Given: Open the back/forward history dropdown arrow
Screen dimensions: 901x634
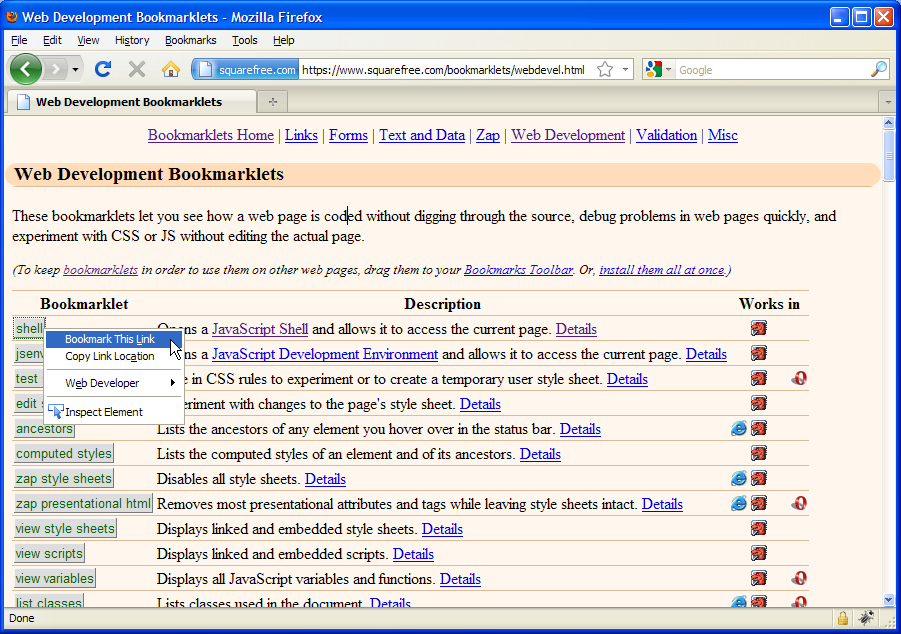Looking at the screenshot, I should pos(76,70).
